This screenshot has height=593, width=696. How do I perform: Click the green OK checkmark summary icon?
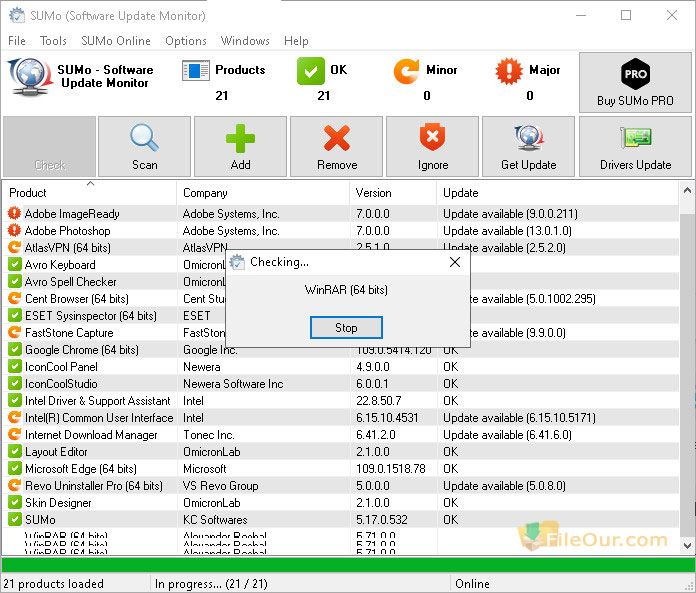click(x=311, y=71)
